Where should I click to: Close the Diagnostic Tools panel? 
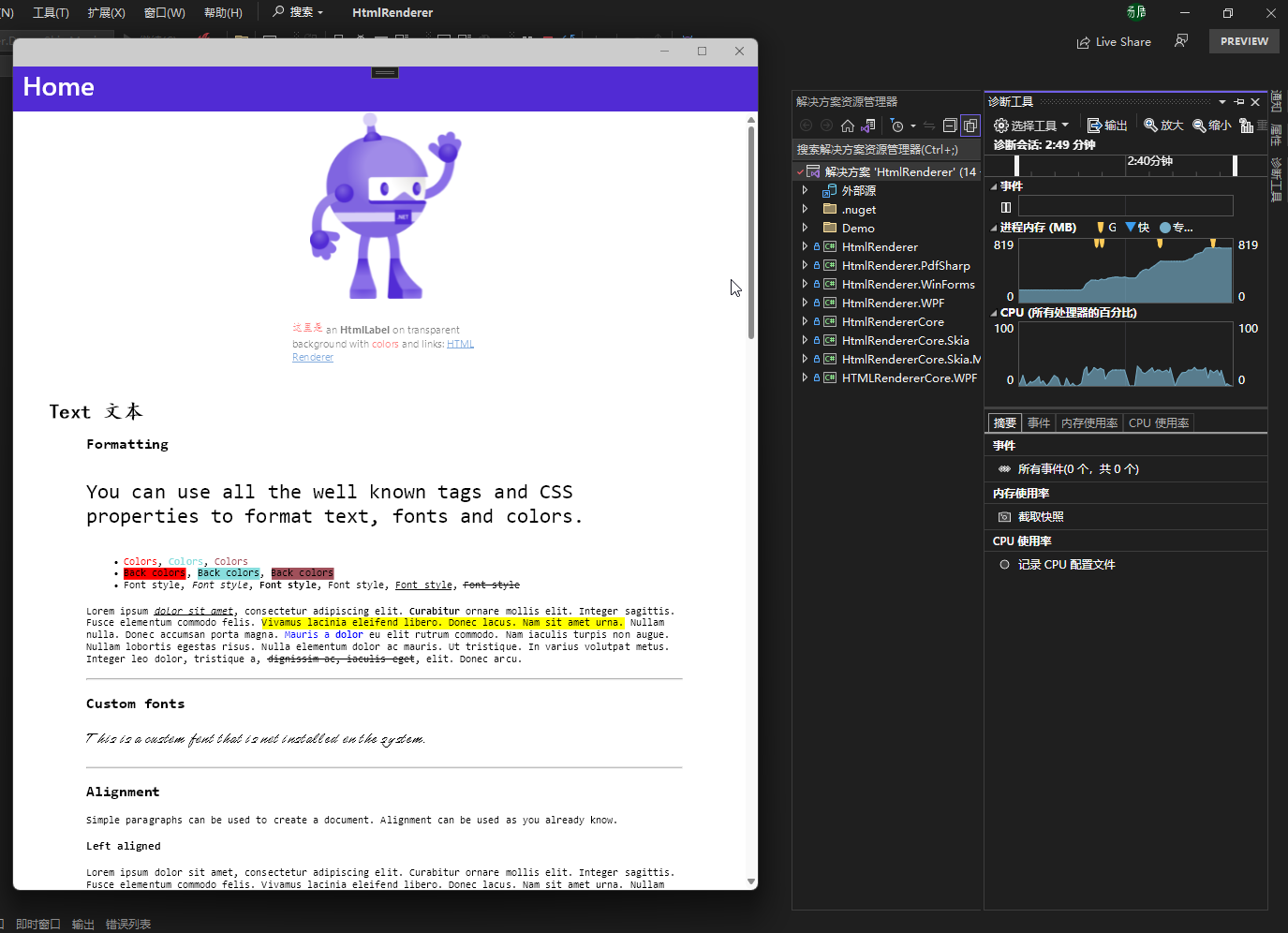[1256, 102]
